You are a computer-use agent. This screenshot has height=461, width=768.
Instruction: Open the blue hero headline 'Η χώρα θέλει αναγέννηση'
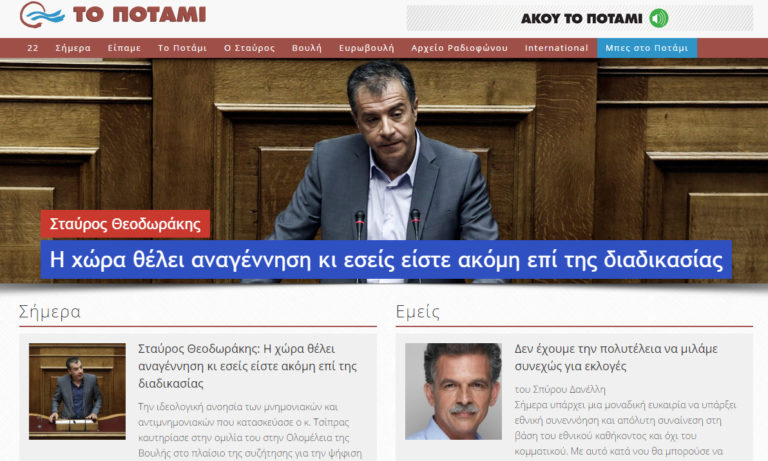tap(386, 260)
